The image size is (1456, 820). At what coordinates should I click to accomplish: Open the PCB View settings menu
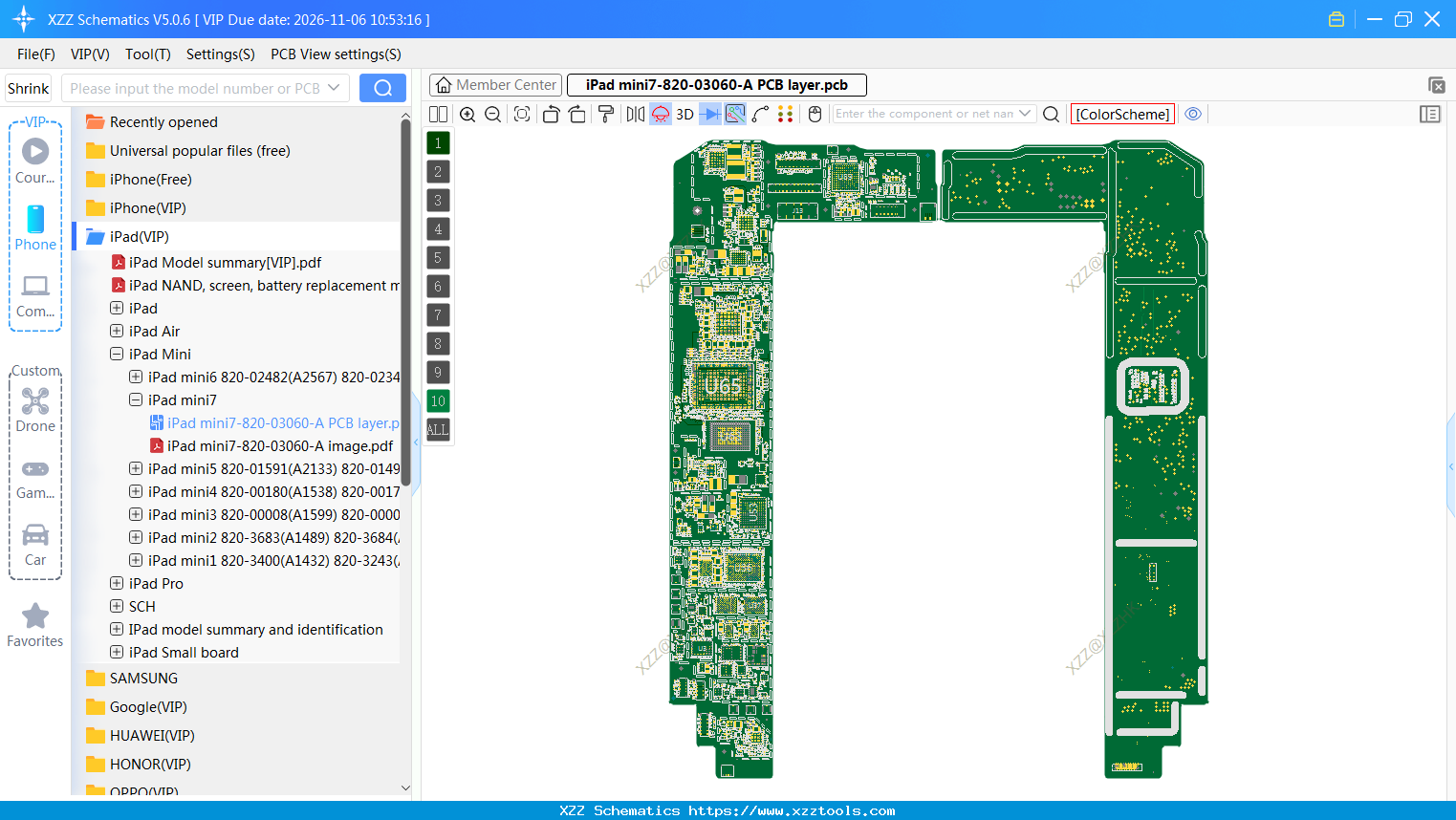(x=335, y=54)
